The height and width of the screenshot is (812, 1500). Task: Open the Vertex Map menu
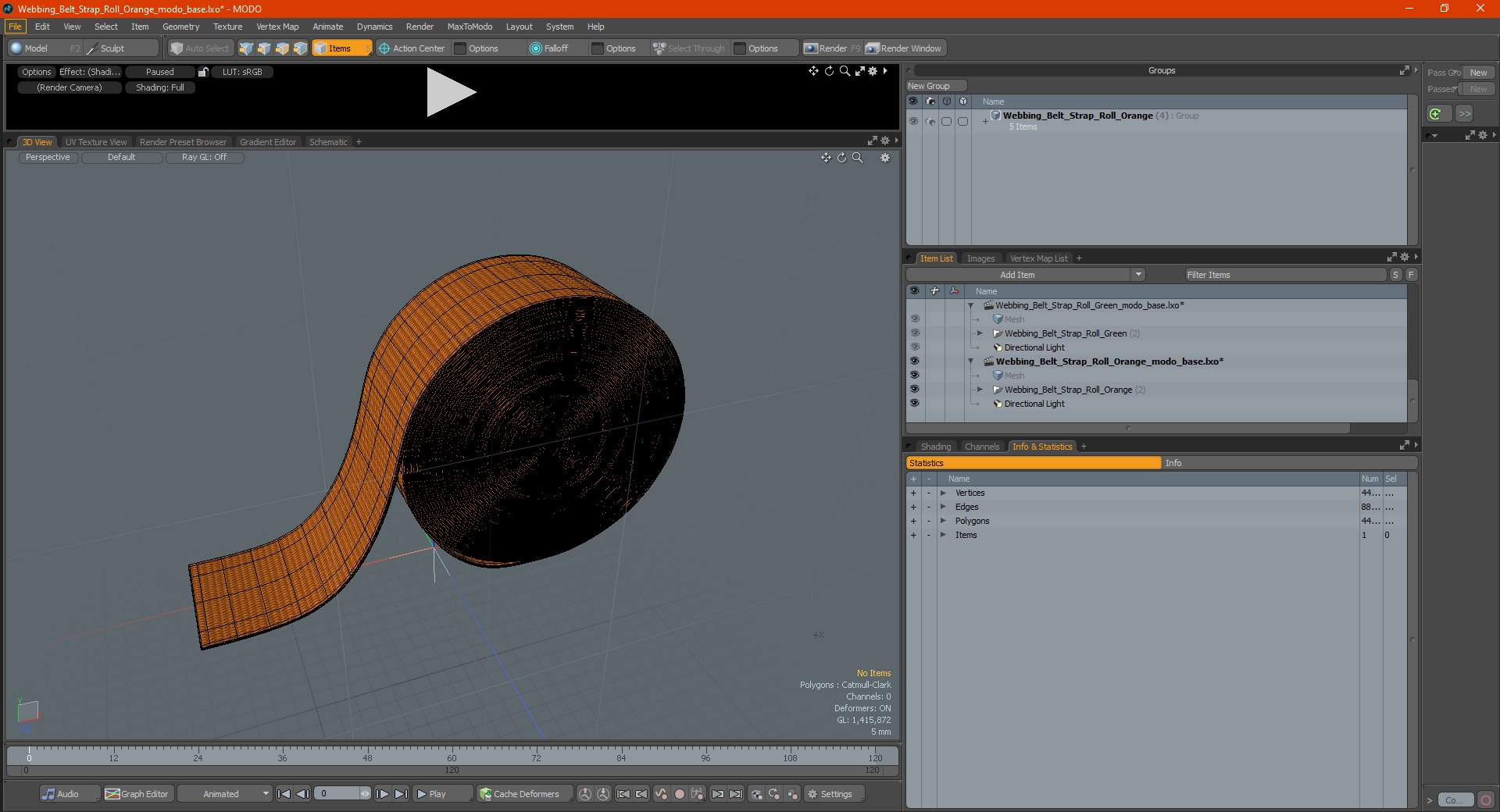tap(277, 27)
